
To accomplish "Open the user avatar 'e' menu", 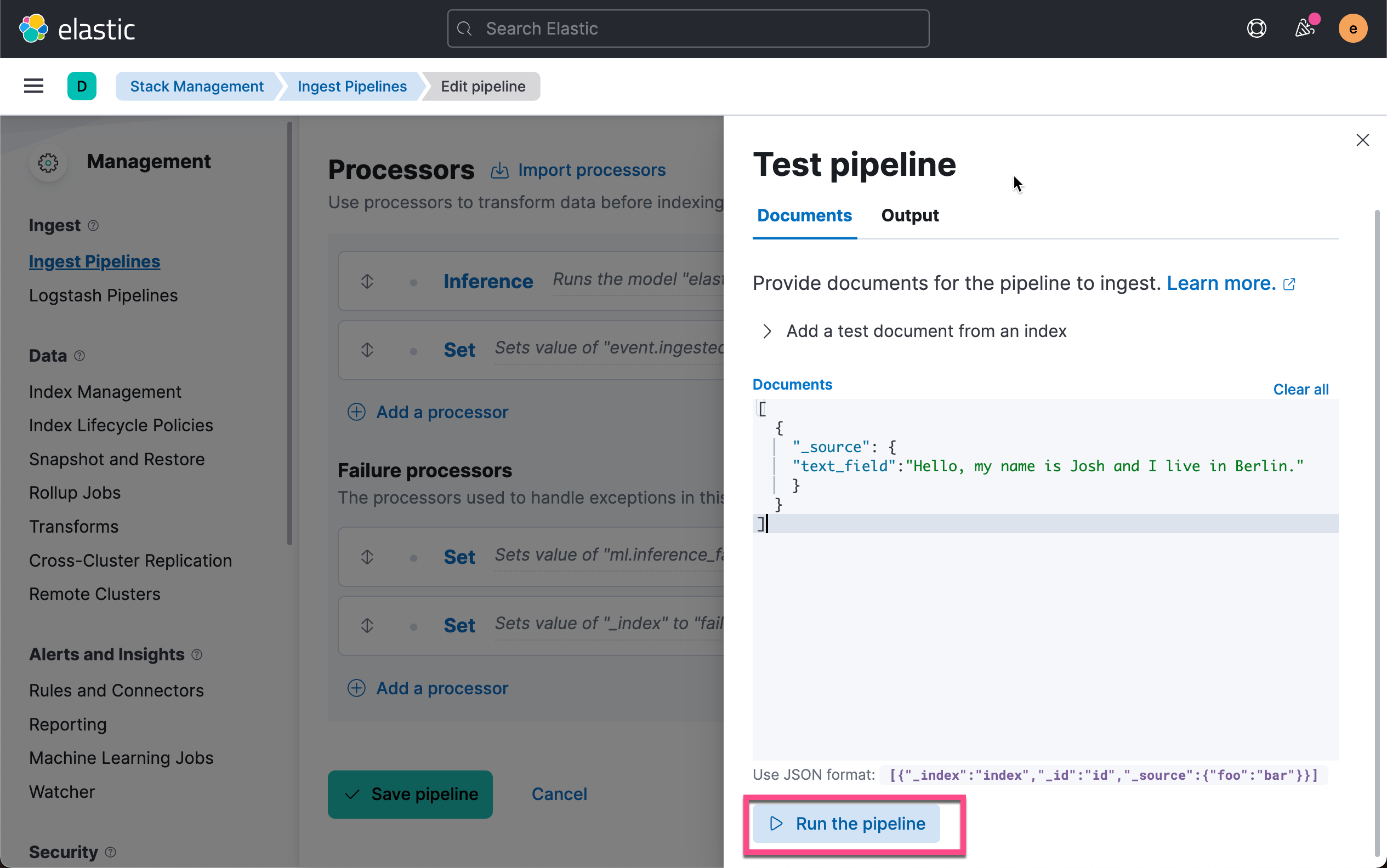I will [x=1352, y=28].
